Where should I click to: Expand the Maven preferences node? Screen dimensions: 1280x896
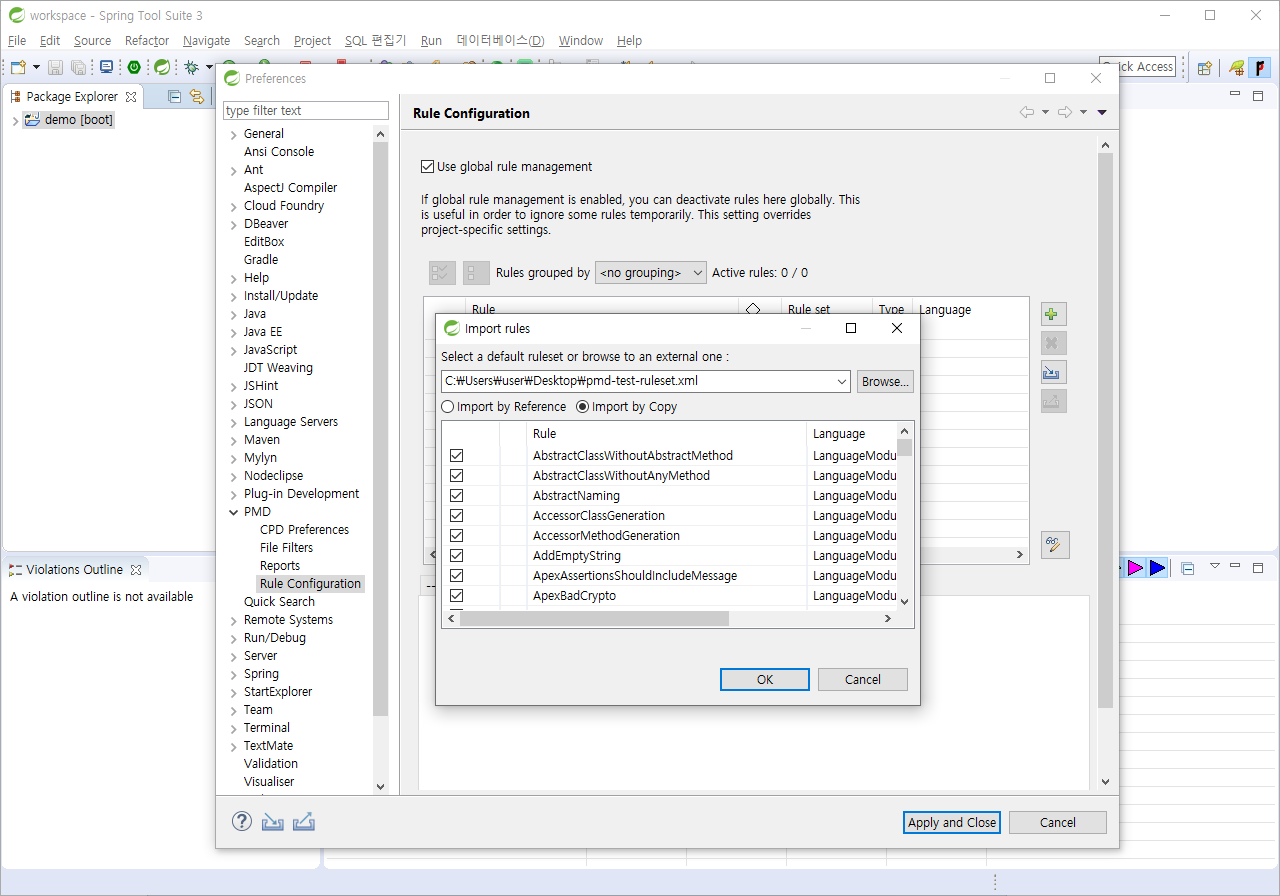tap(233, 440)
